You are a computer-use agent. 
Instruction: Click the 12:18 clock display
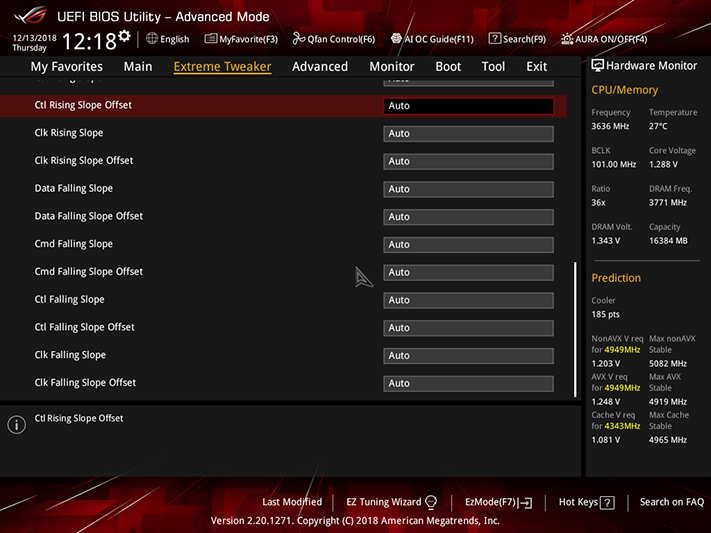(x=89, y=41)
